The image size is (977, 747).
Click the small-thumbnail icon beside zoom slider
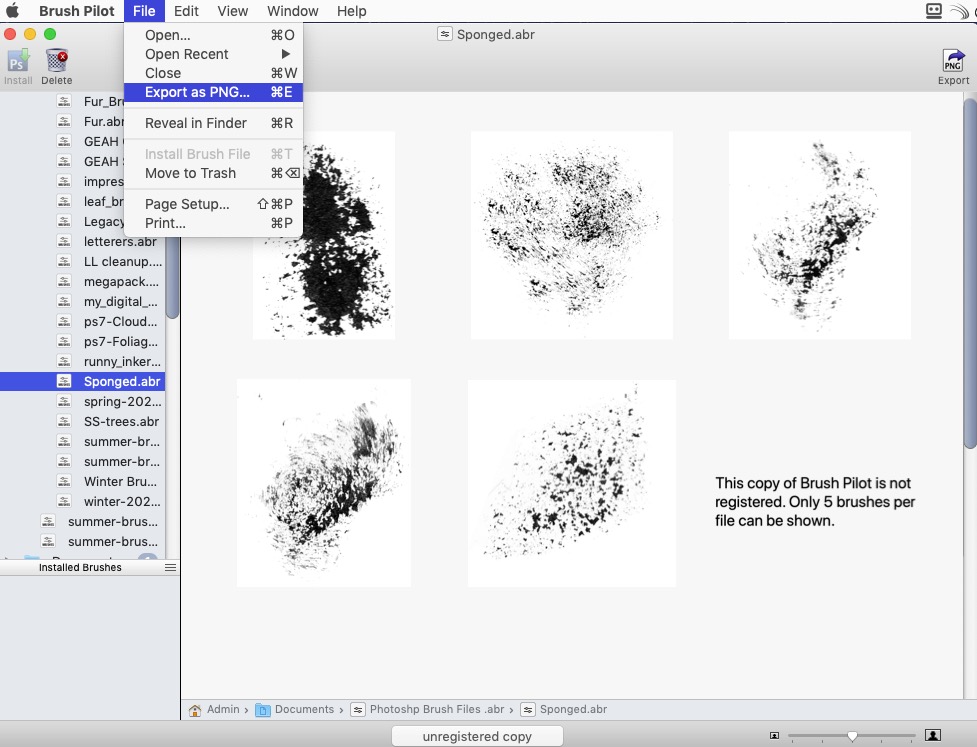tap(774, 736)
